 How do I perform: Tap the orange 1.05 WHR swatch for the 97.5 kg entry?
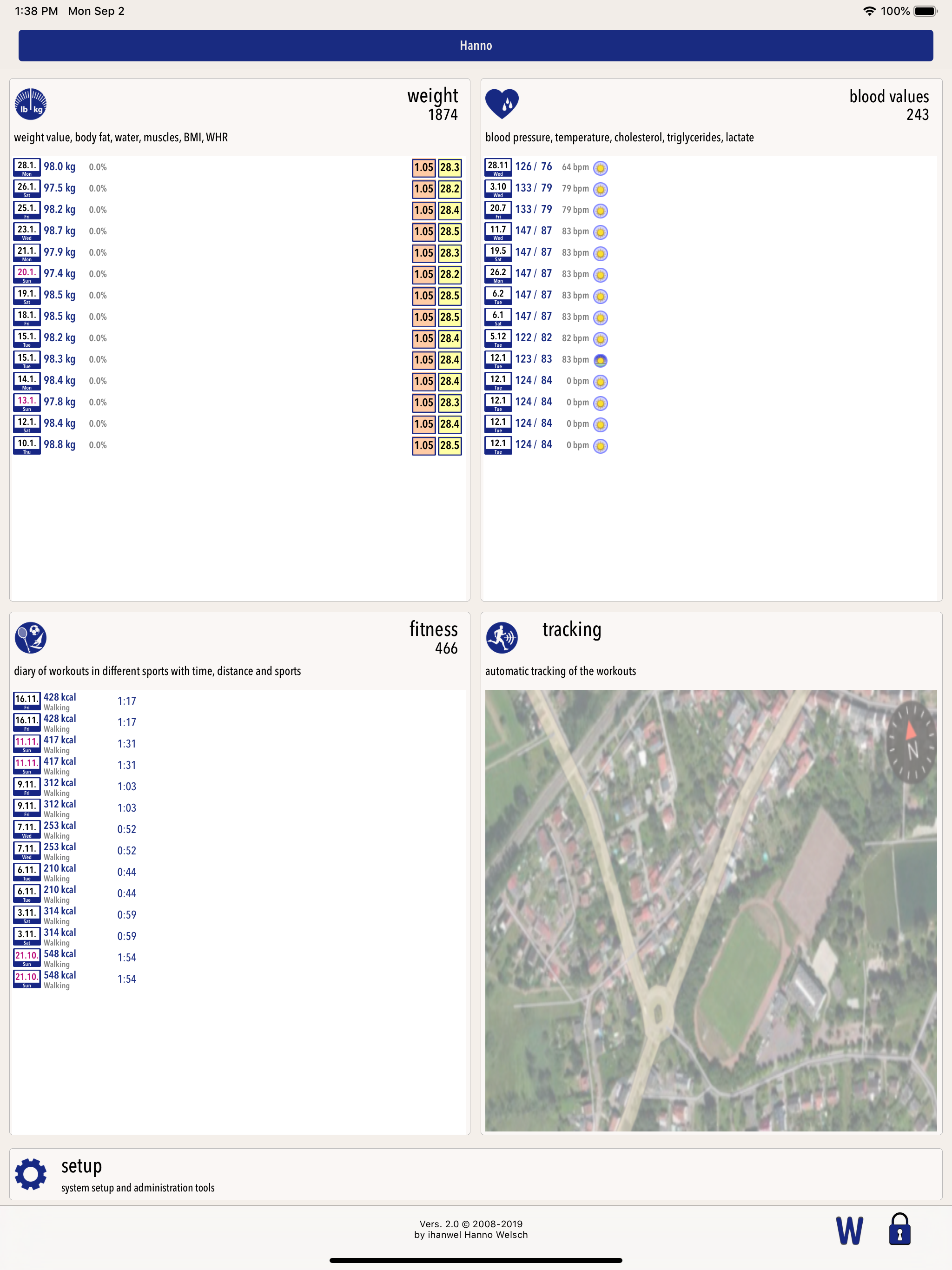tap(424, 189)
